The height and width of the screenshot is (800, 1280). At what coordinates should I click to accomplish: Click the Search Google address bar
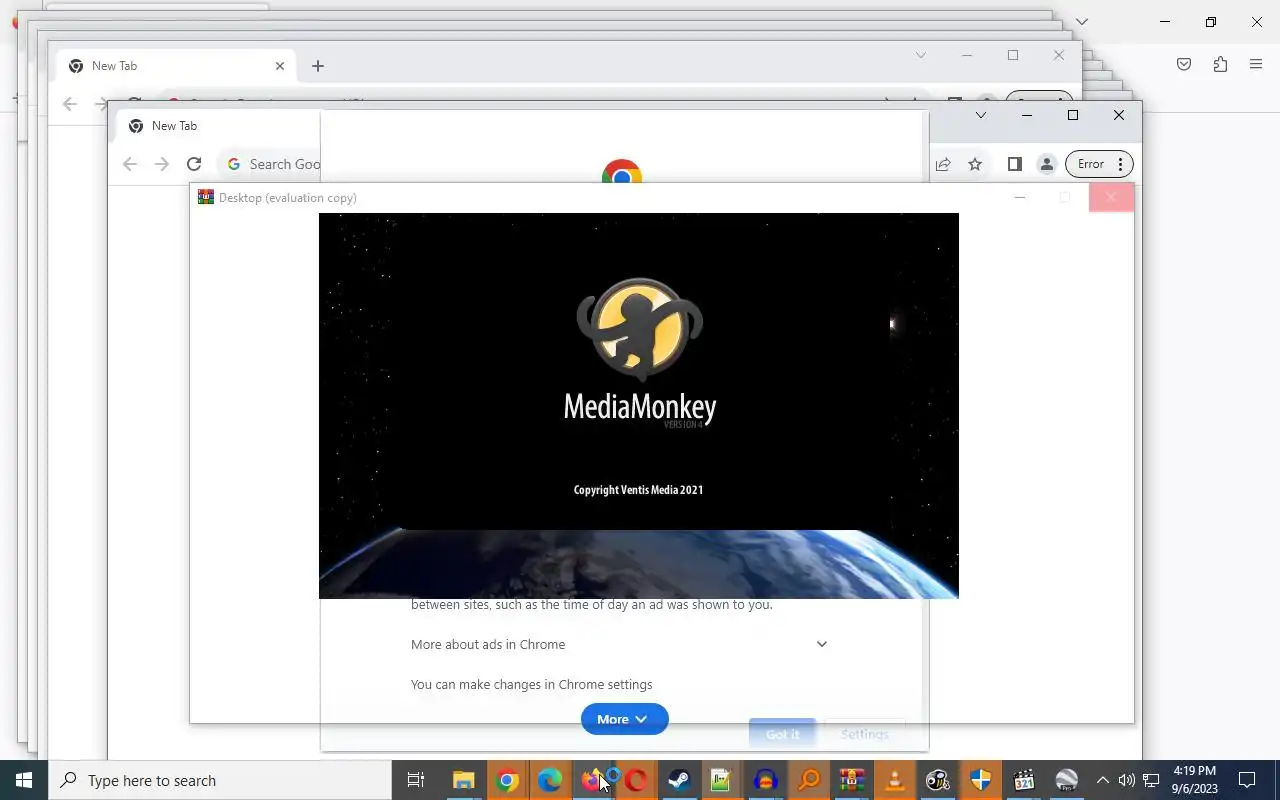pos(270,164)
